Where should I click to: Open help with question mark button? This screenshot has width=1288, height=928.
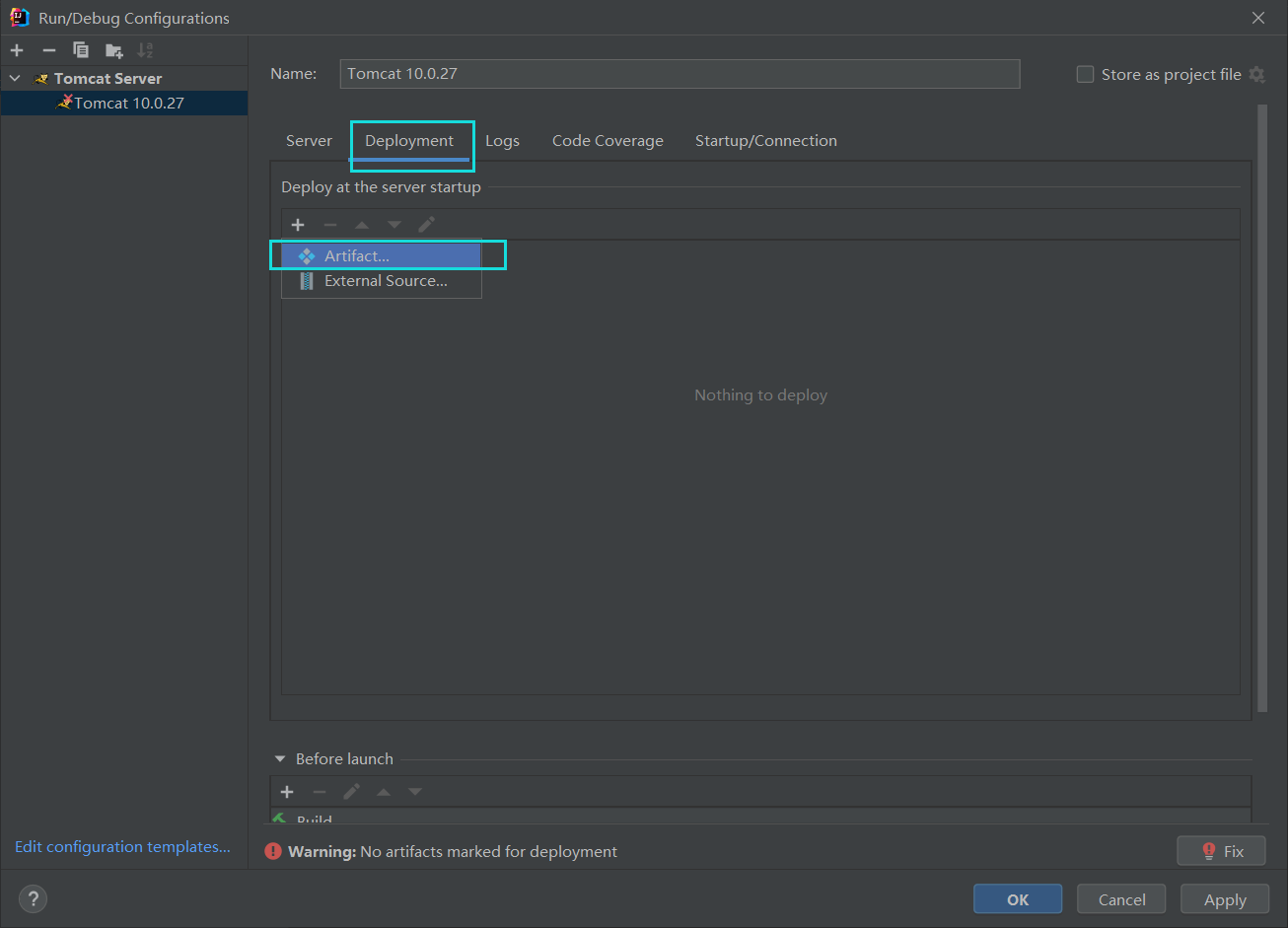[34, 898]
